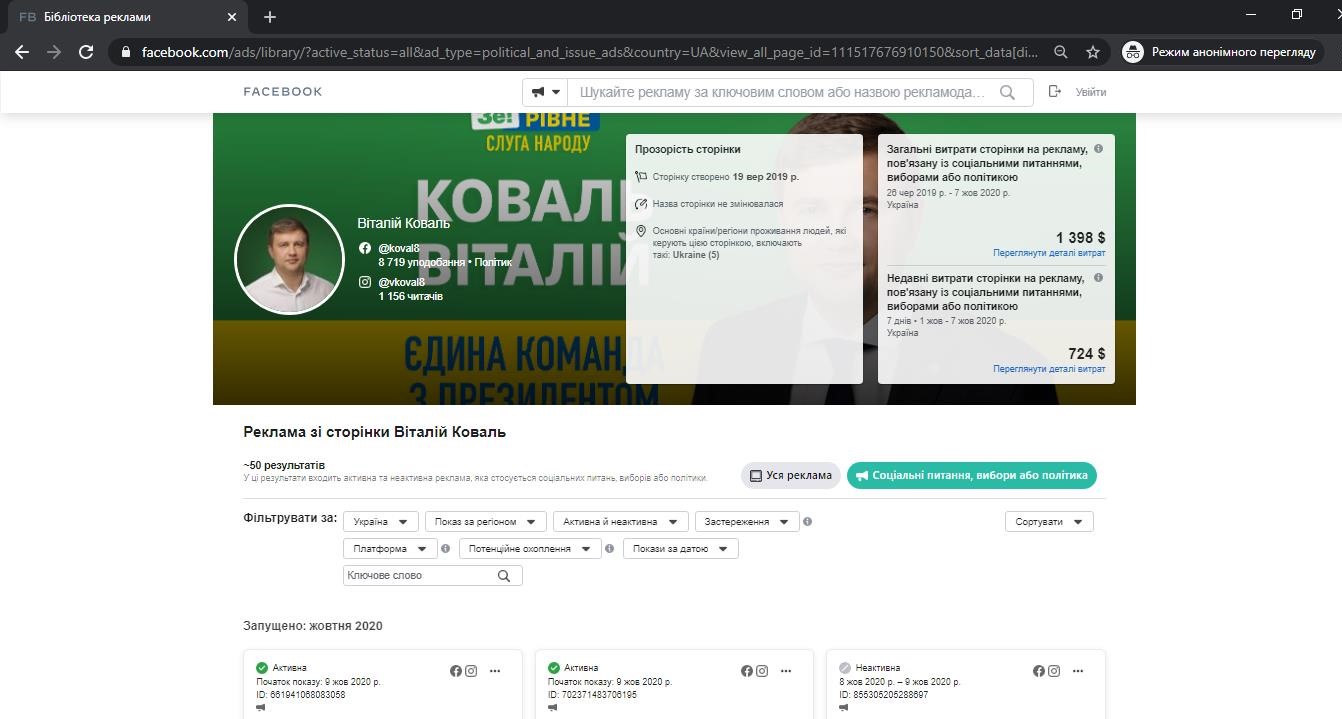1342x719 pixels.
Task: Close the Бібліотека реклами tab
Action: 232,17
